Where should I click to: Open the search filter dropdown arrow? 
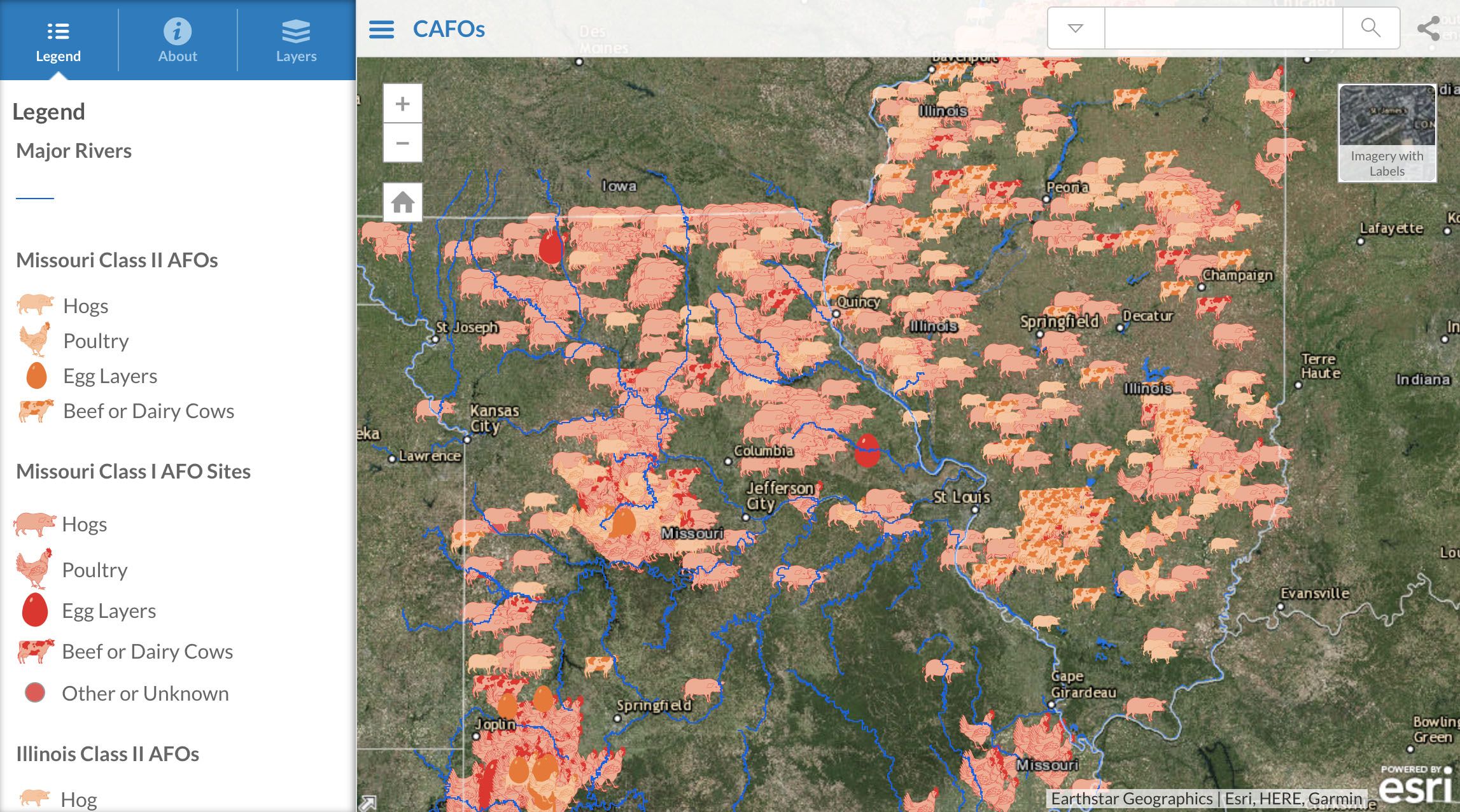1075,29
